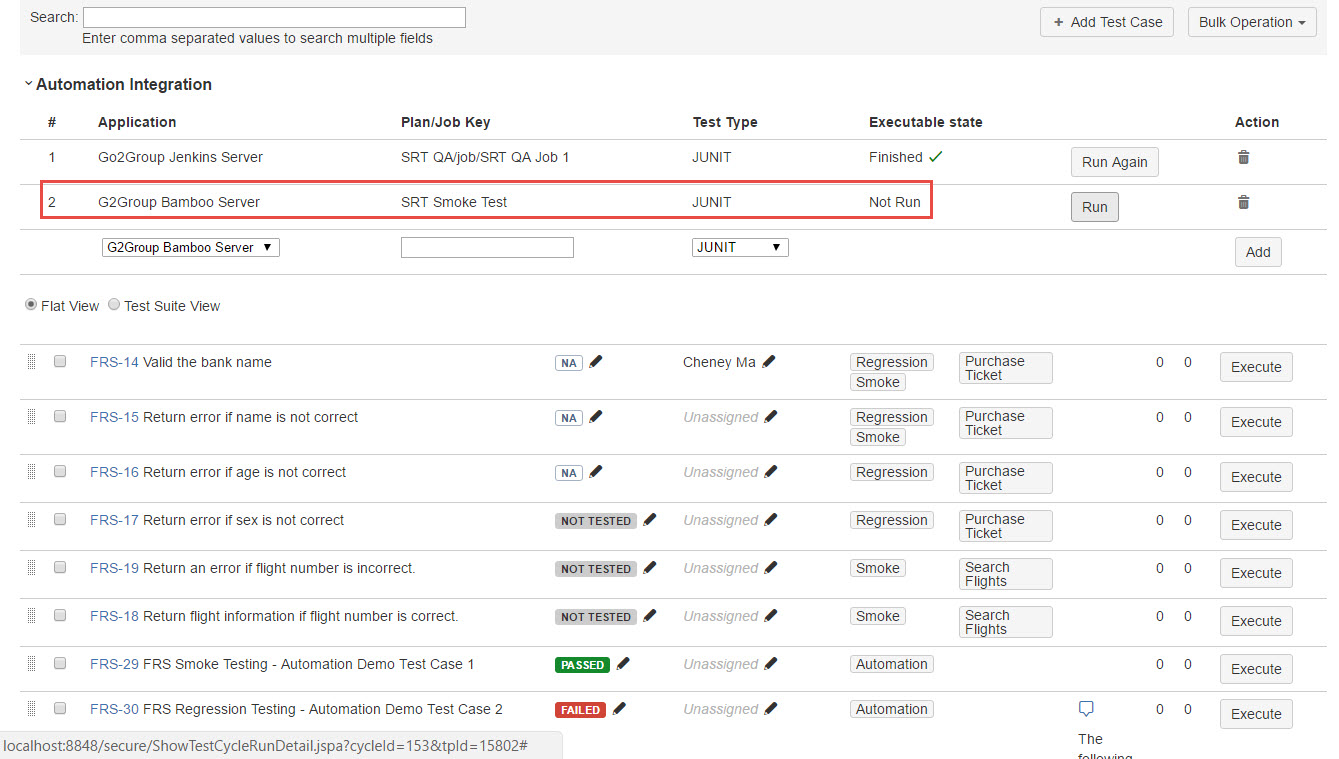The width and height of the screenshot is (1339, 759).
Task: Collapse the Automation Integration section
Action: 28,84
